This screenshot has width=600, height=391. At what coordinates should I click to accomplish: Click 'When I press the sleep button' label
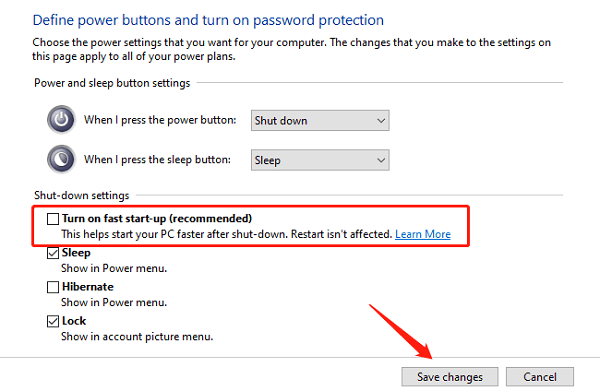pos(157,160)
